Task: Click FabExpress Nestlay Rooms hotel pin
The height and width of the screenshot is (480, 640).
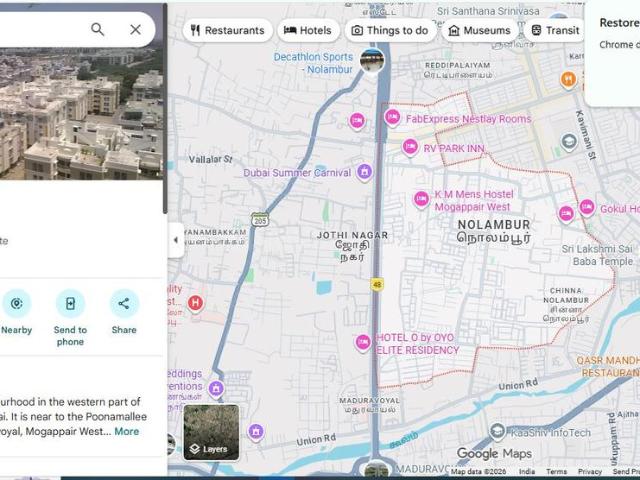Action: tap(392, 118)
